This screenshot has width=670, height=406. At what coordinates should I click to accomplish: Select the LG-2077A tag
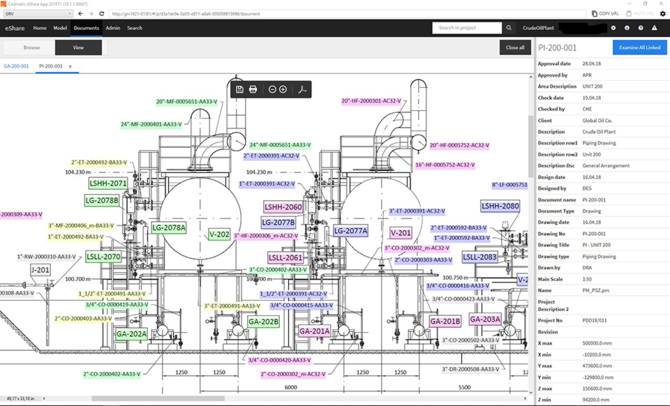(x=351, y=231)
